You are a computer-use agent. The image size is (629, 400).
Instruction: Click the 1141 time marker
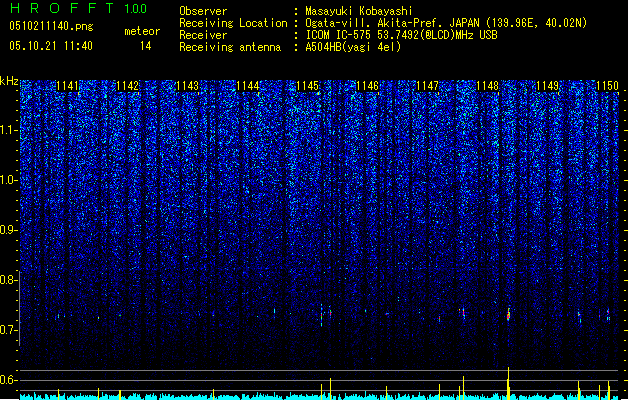click(68, 86)
